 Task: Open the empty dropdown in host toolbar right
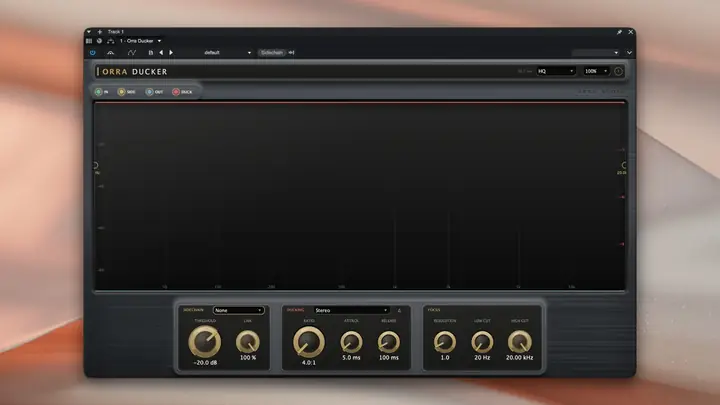tap(596, 53)
